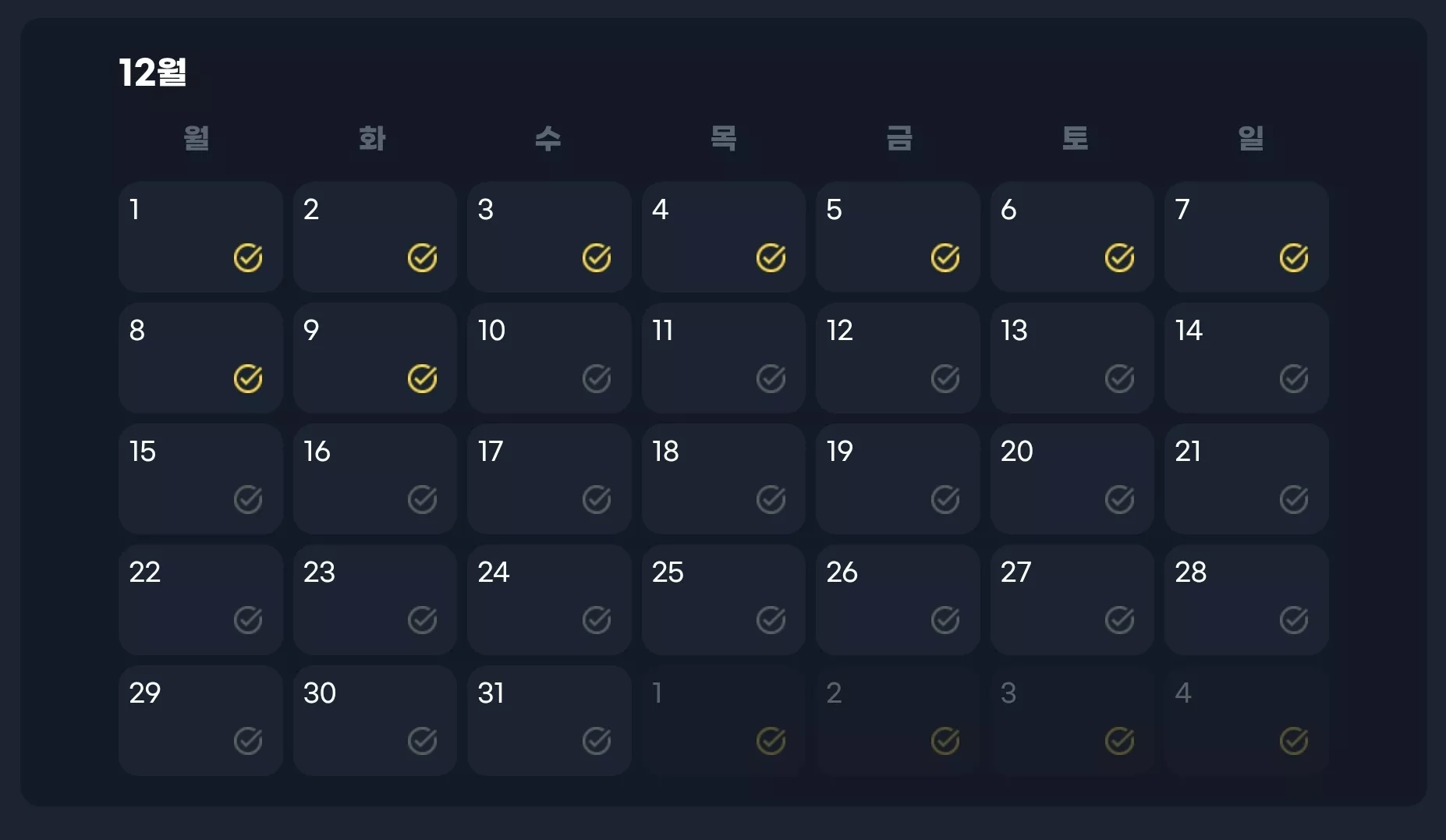Viewport: 1446px width, 840px height.
Task: Click the yellow checkmark on day 1
Action: tap(248, 257)
